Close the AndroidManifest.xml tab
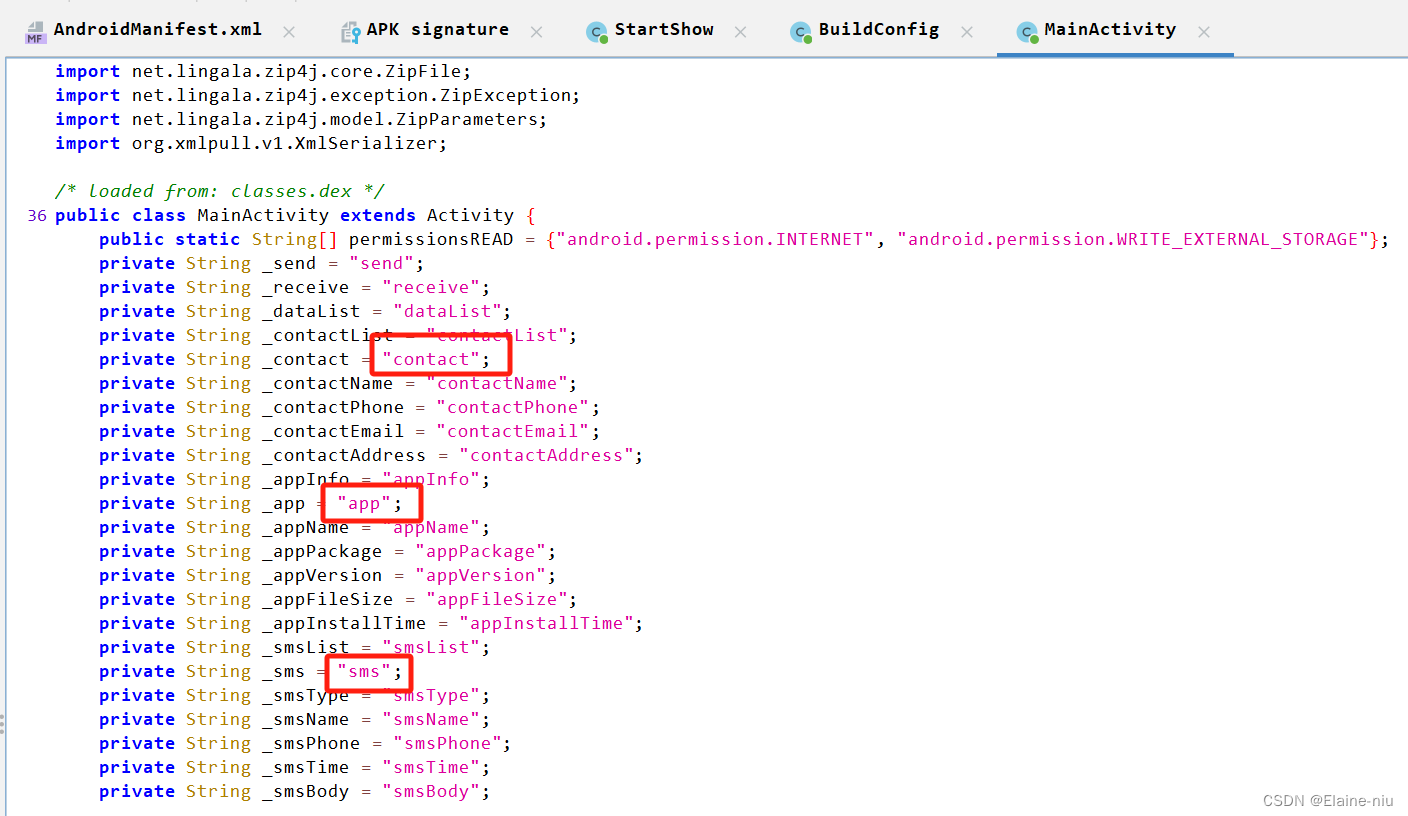The height and width of the screenshot is (816, 1408). [289, 32]
